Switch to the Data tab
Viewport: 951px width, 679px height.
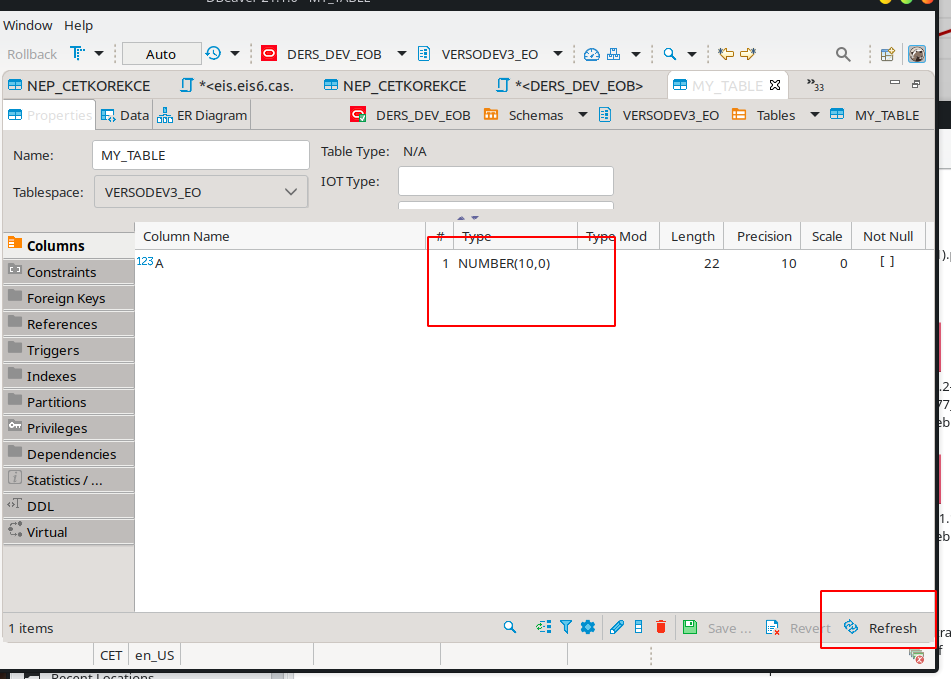124,115
